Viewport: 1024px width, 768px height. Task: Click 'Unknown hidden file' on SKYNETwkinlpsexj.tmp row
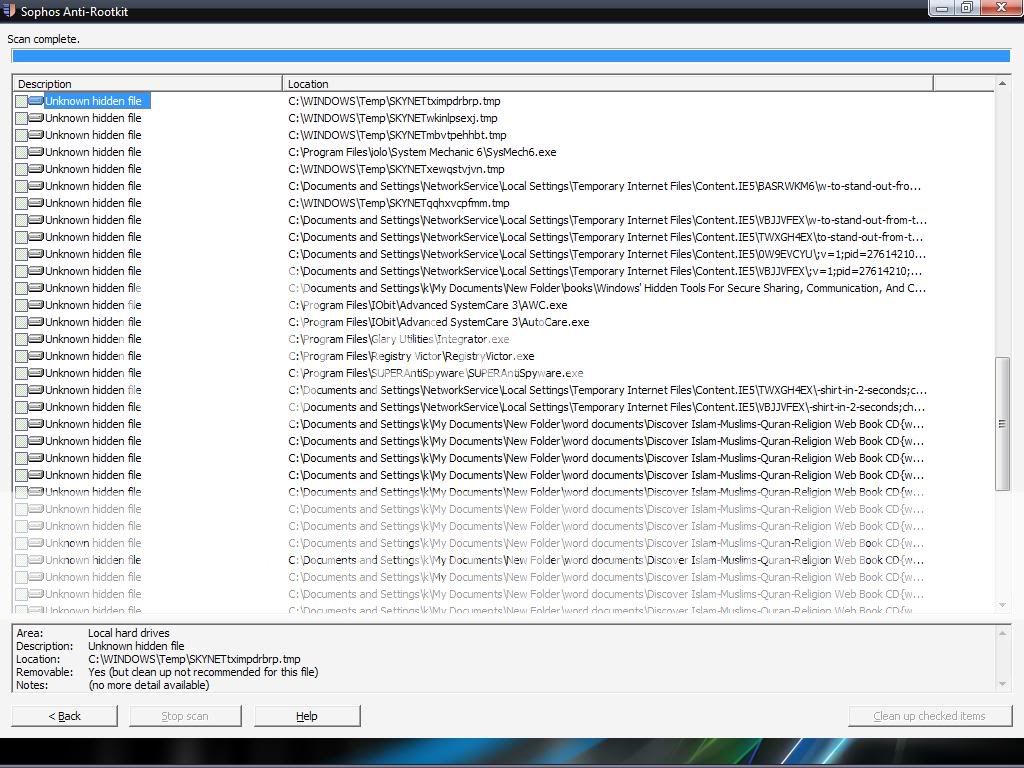[93, 118]
